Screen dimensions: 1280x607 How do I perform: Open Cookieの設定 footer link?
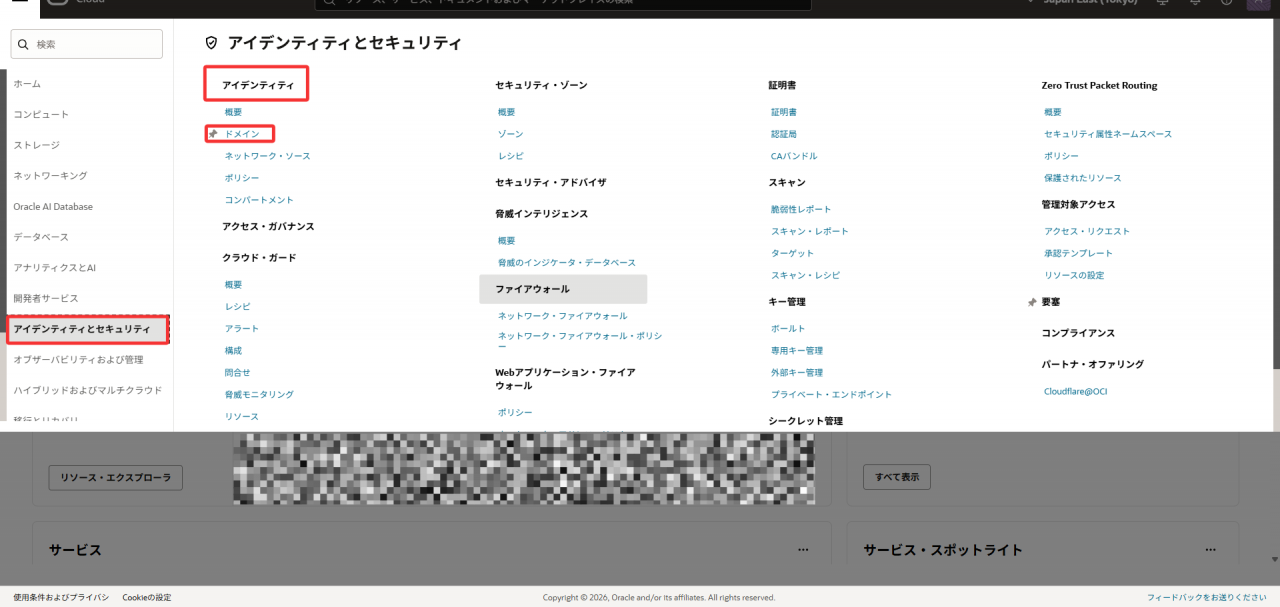click(147, 598)
